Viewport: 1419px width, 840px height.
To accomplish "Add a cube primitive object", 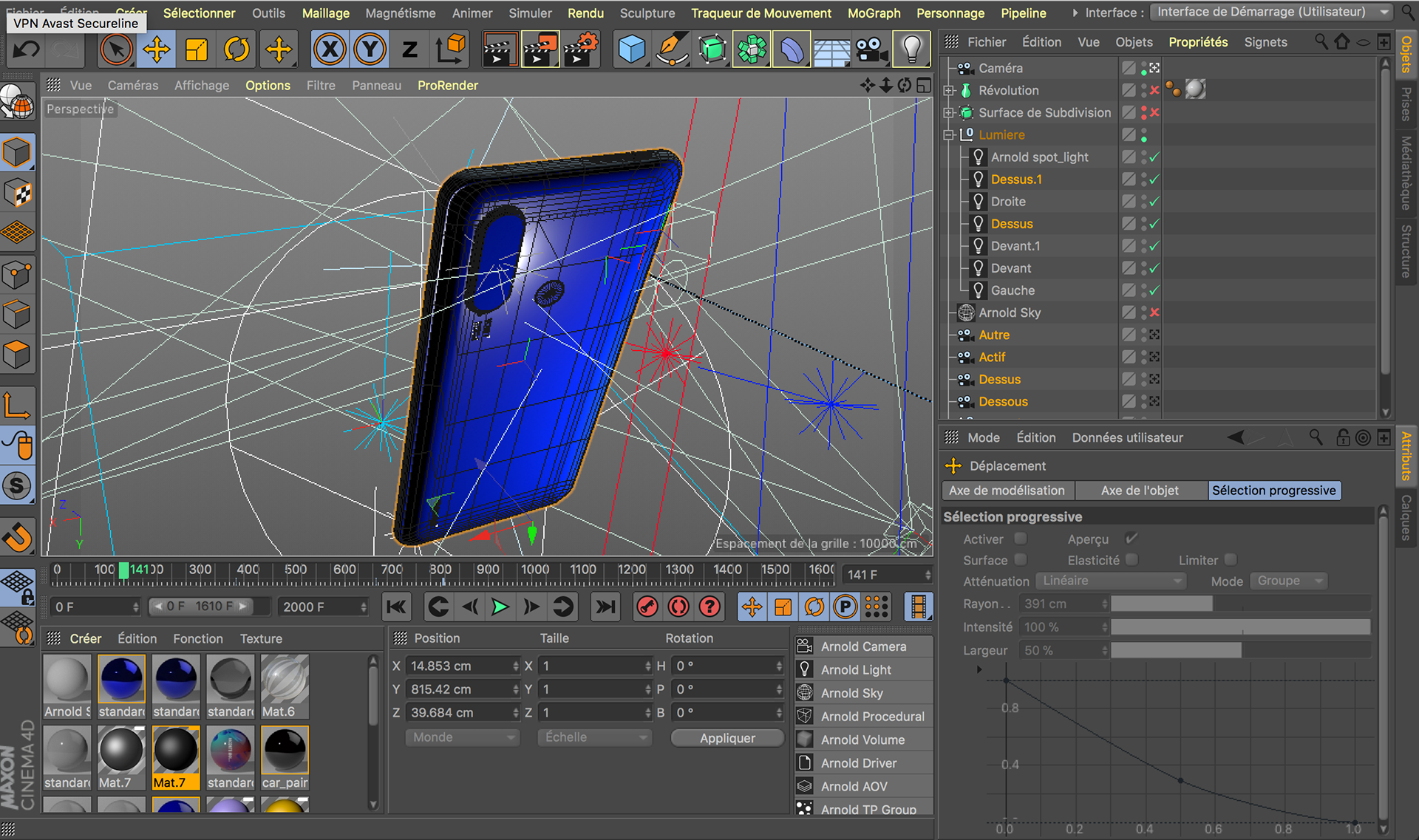I will pos(632,50).
